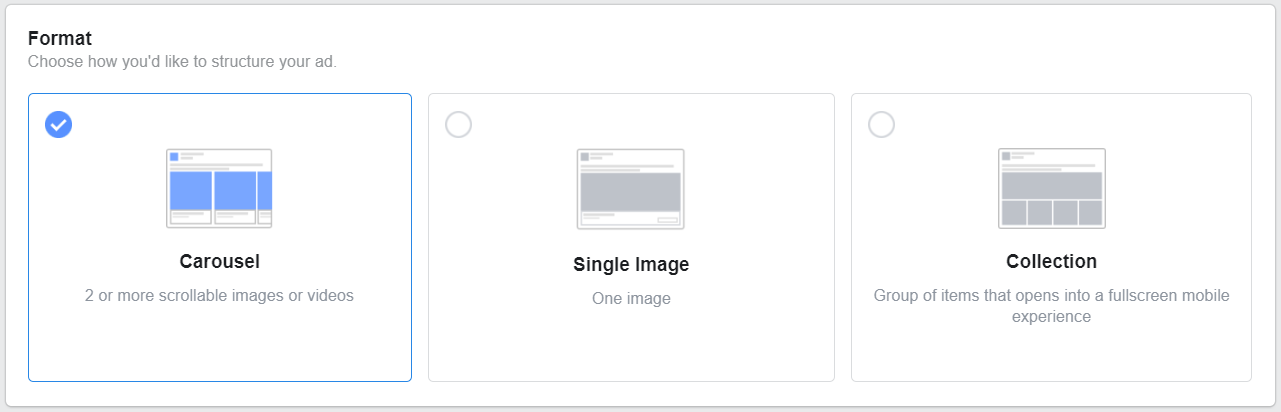Click the 'One image' description text
This screenshot has width=1281, height=412.
631,298
